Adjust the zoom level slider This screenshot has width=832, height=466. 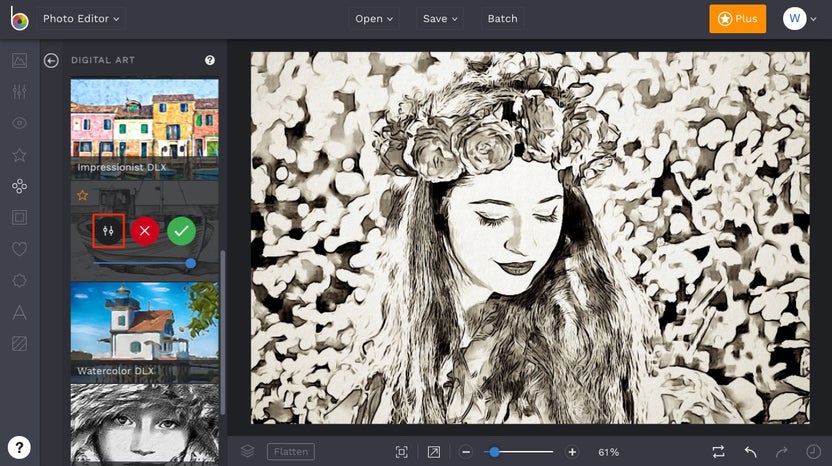tap(518, 452)
